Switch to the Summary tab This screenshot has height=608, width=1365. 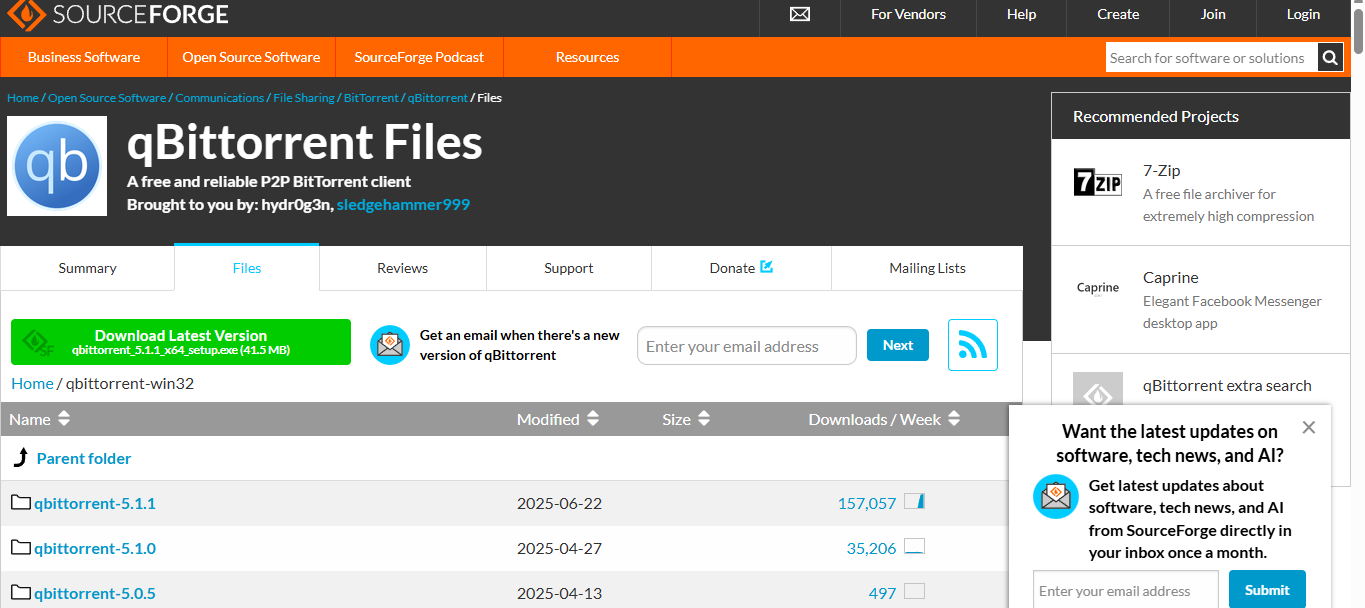point(87,268)
